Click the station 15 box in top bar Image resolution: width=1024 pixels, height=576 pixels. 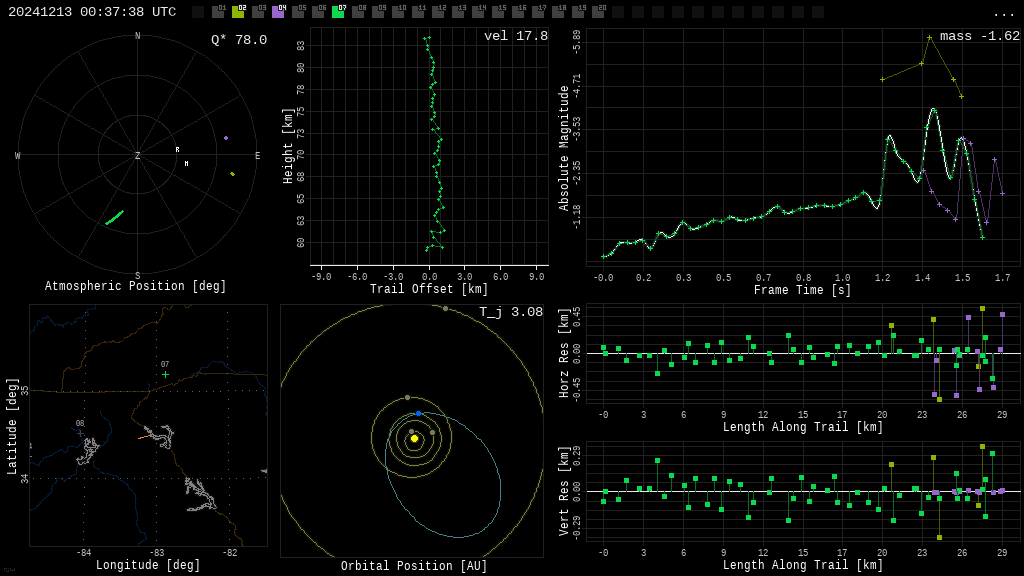(498, 12)
